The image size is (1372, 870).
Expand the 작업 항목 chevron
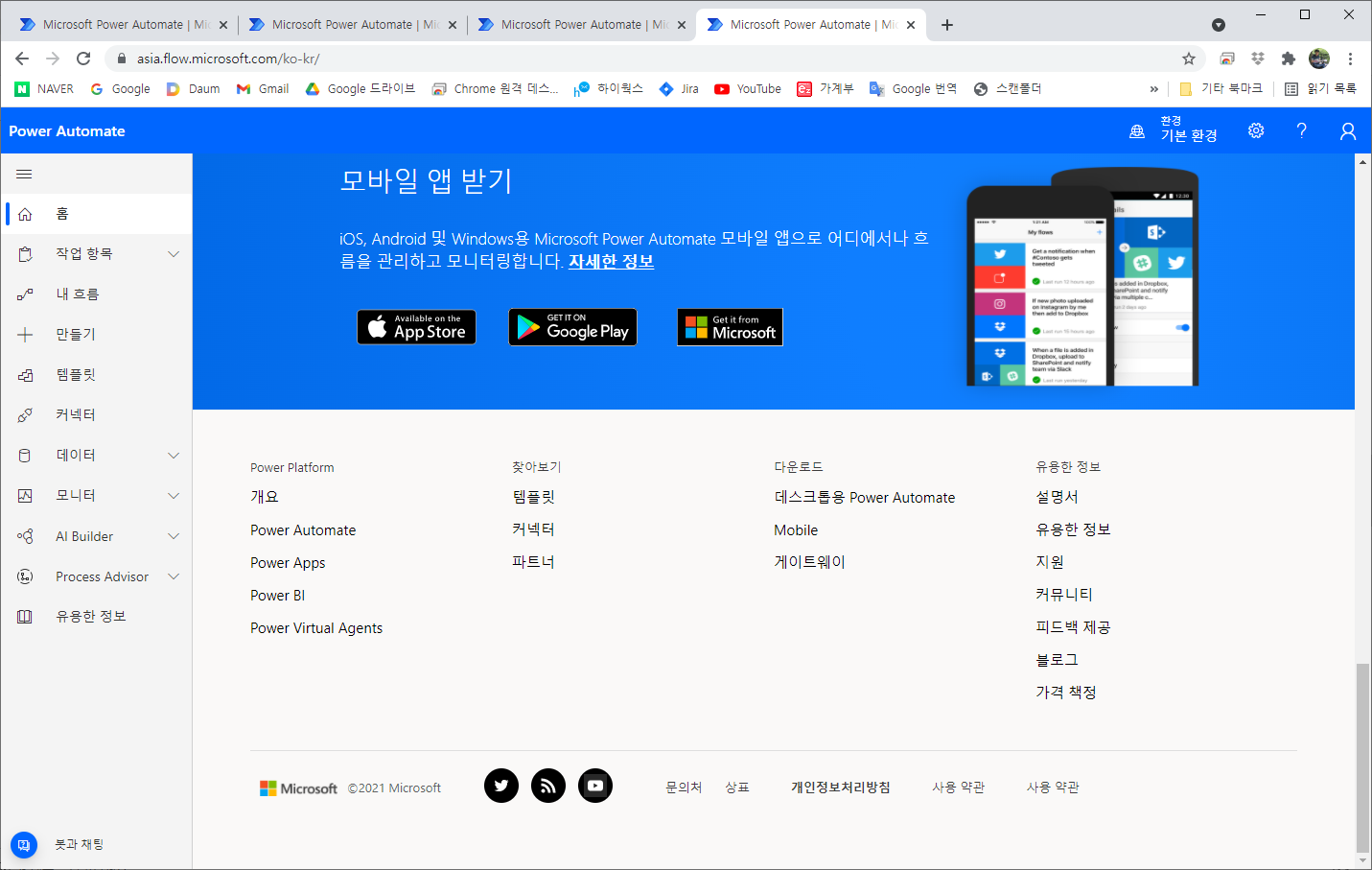tap(174, 254)
